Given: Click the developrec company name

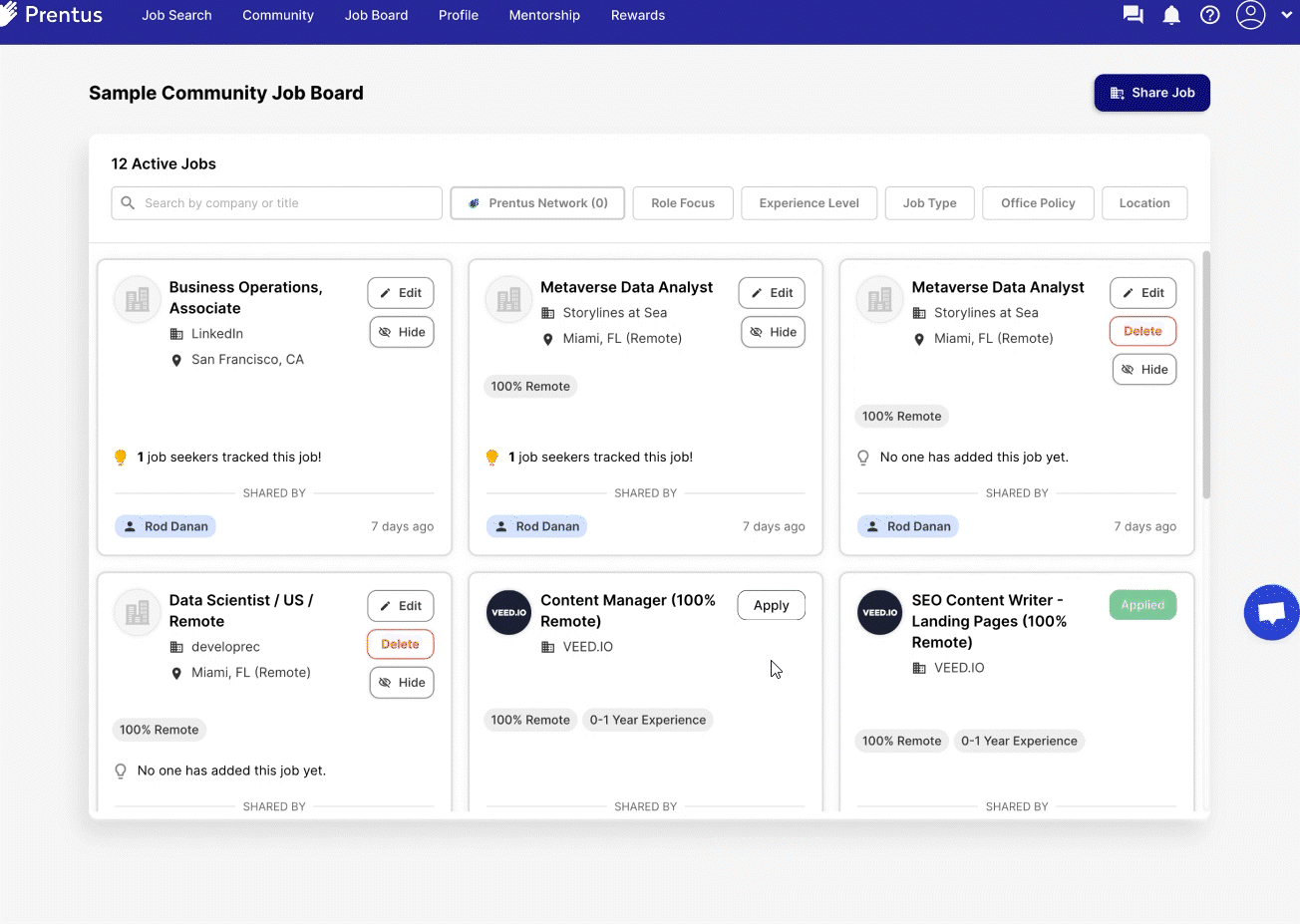Looking at the screenshot, I should [x=225, y=647].
